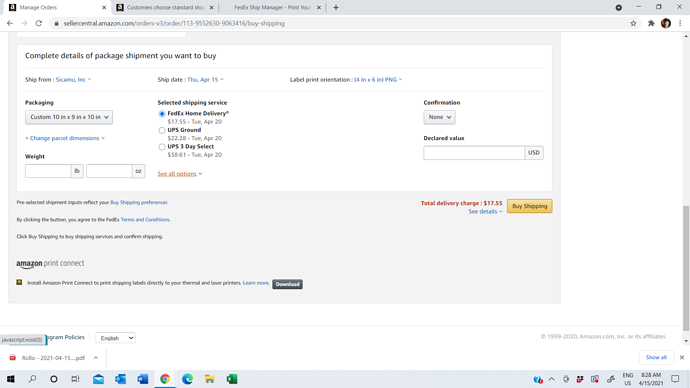This screenshot has height=388, width=690.
Task: Open Ship from Sicamu, Inc dropdown
Action: point(73,80)
